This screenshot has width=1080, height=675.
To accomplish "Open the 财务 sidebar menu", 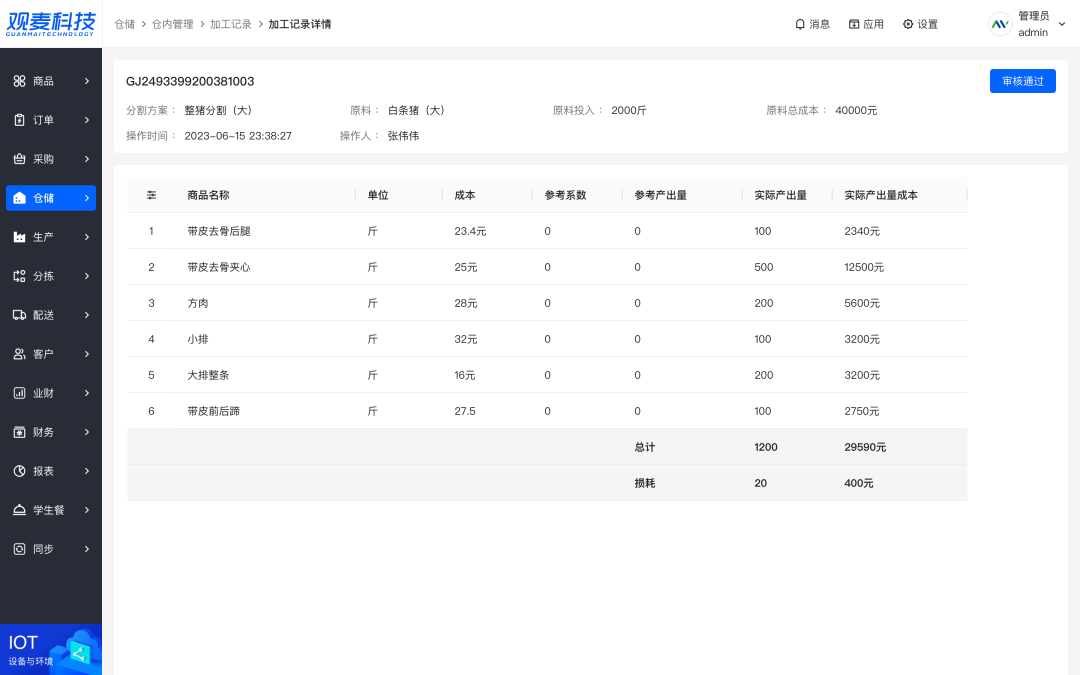I will [x=51, y=432].
